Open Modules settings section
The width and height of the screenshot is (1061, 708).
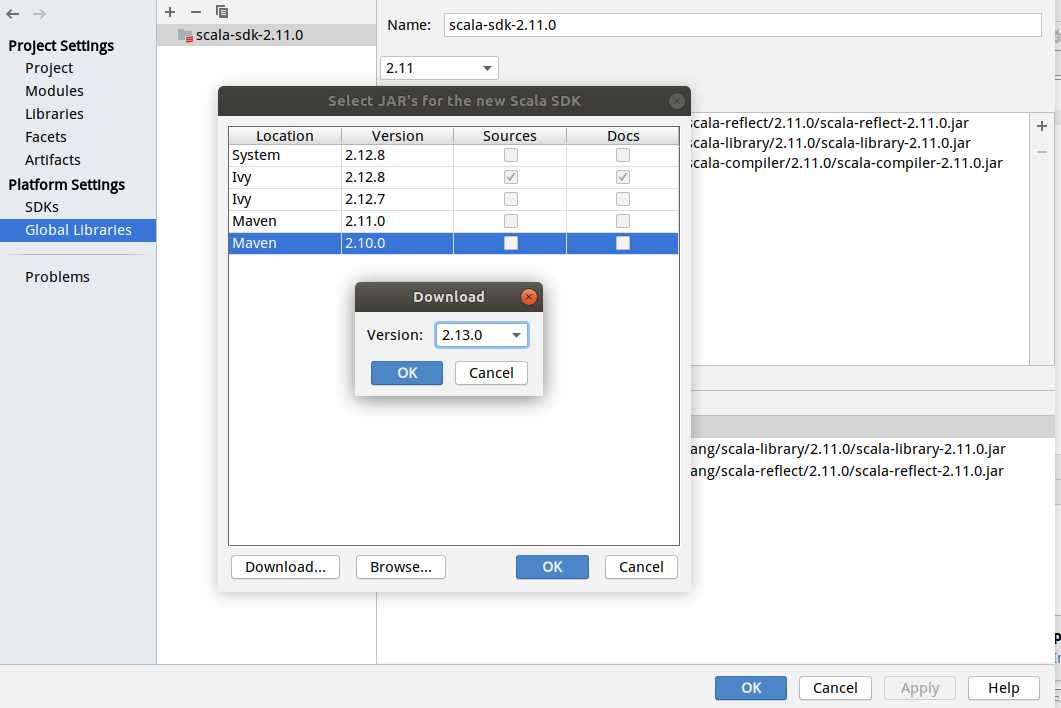pos(54,91)
